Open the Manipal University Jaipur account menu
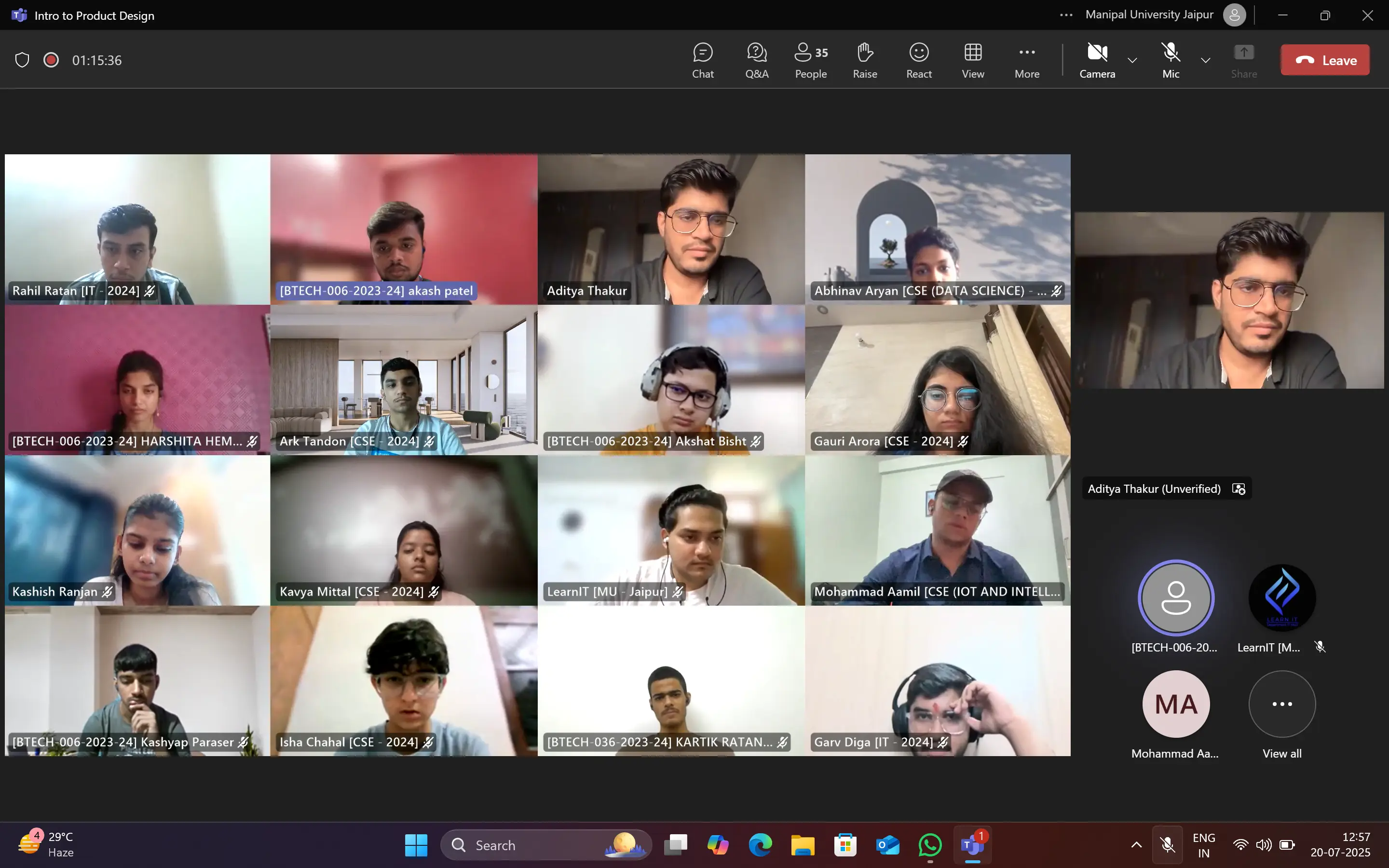This screenshot has height=868, width=1389. 1234,14
